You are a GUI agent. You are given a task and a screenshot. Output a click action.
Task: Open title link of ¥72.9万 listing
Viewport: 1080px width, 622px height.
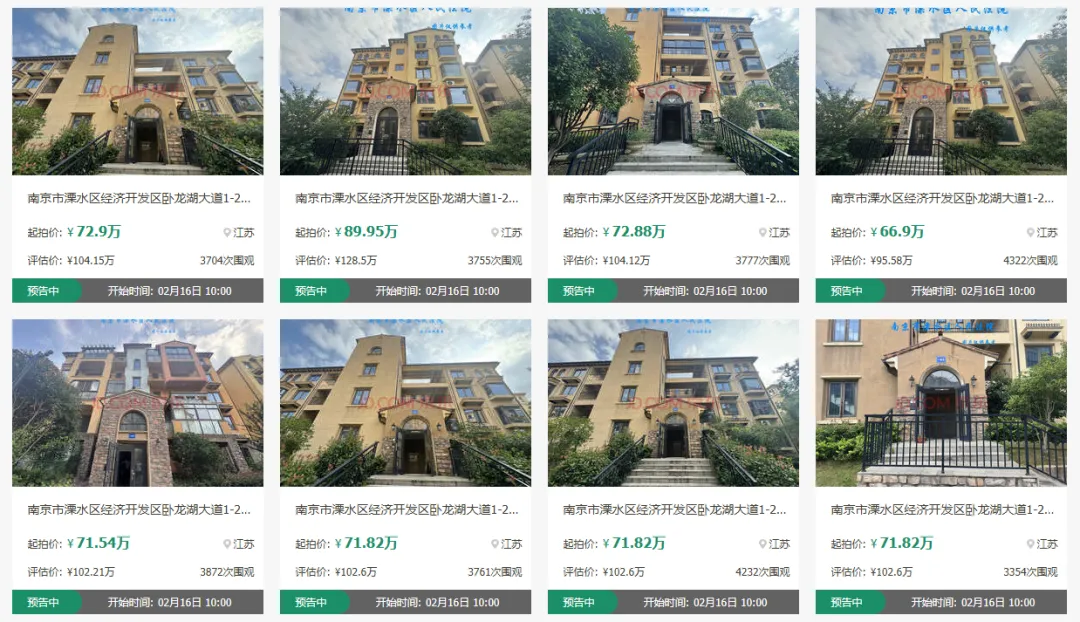coord(139,198)
